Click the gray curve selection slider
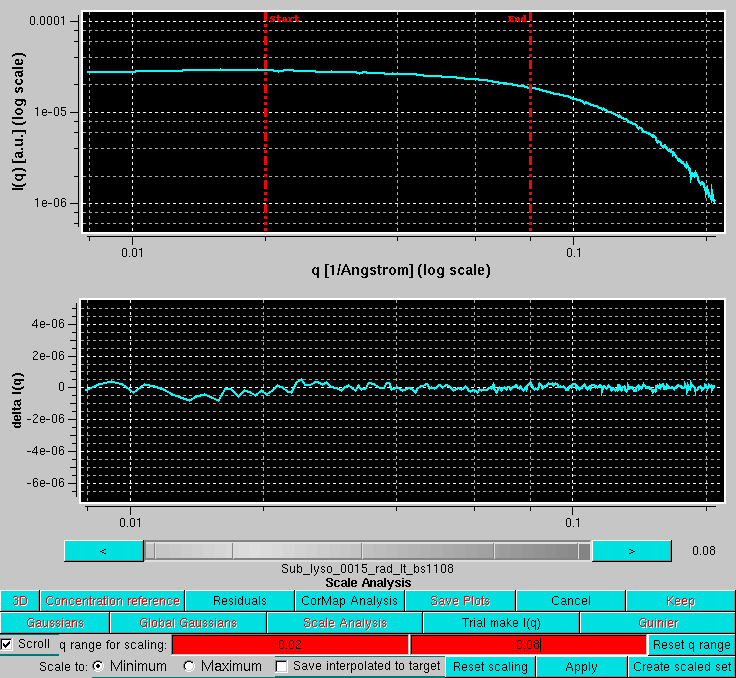 point(367,551)
